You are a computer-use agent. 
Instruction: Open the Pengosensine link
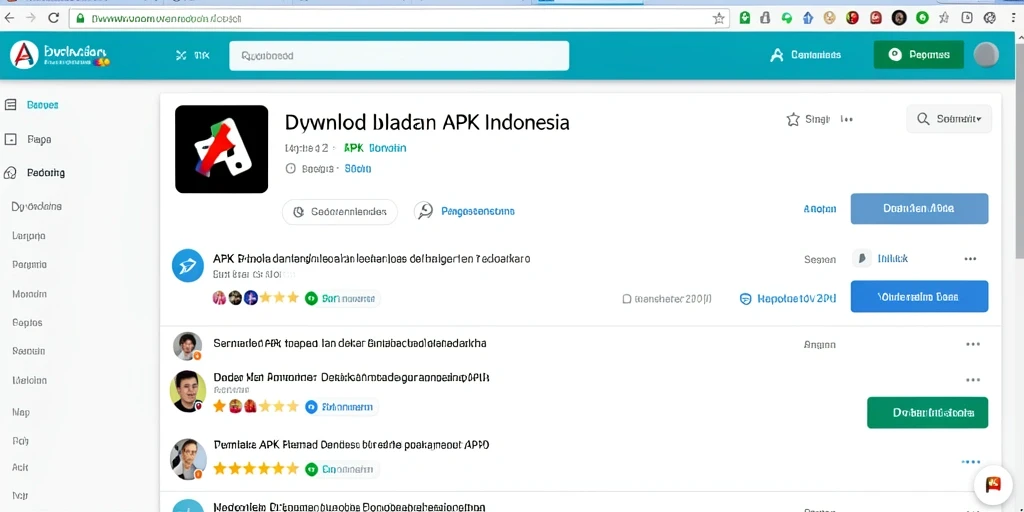click(478, 212)
